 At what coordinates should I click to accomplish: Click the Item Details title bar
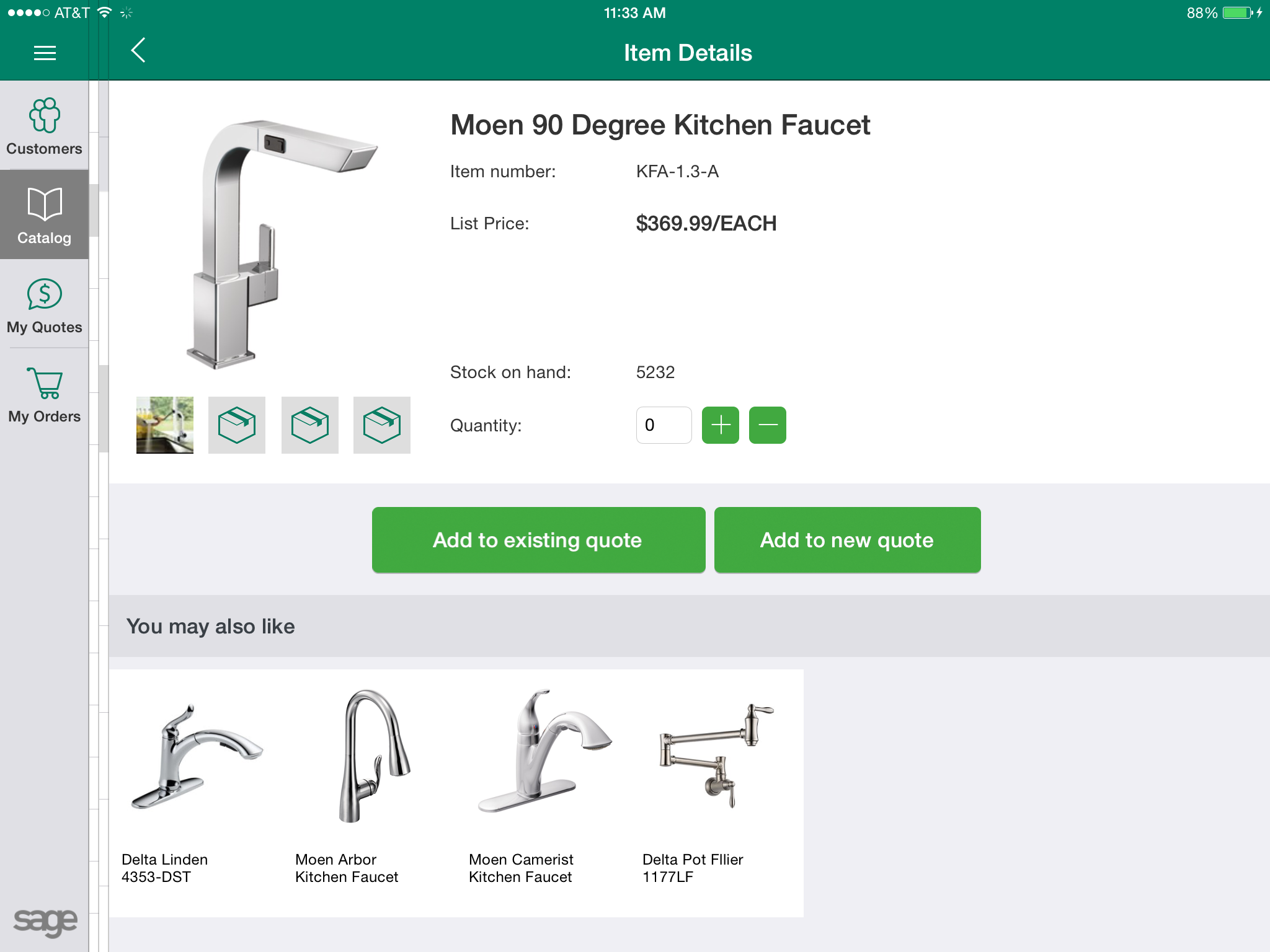point(687,53)
